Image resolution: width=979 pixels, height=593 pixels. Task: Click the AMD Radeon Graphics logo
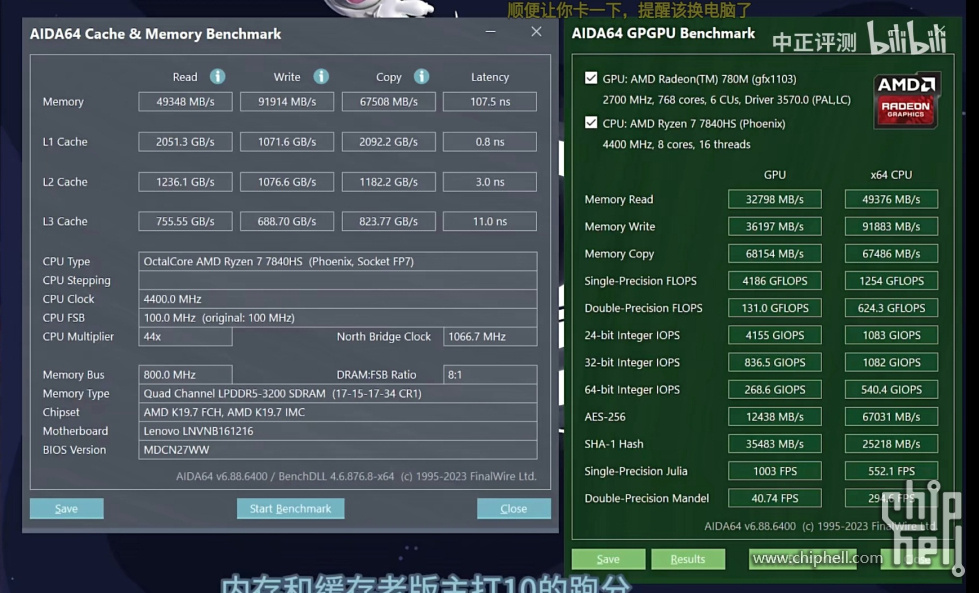(907, 100)
